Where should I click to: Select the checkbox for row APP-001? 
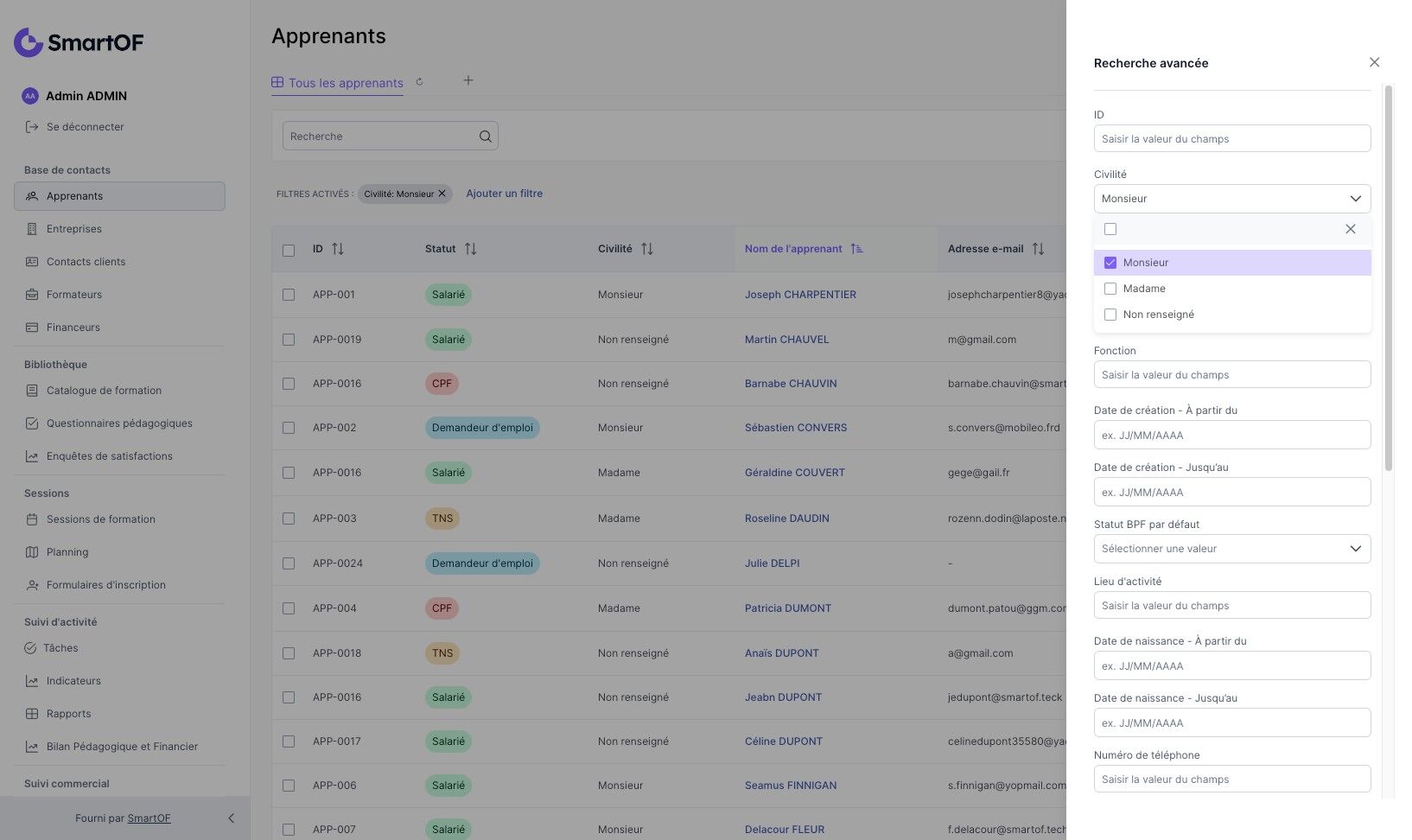(289, 295)
